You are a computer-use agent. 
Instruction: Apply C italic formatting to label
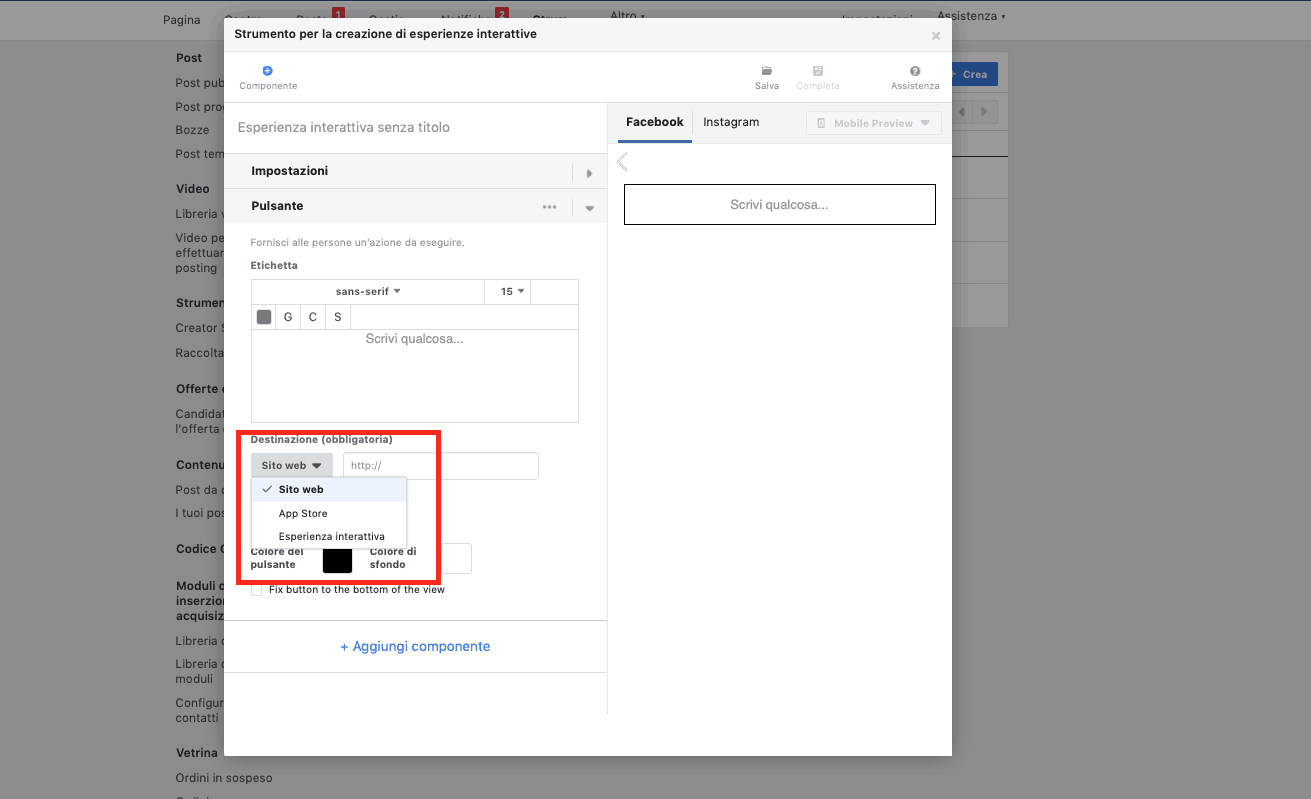[313, 317]
